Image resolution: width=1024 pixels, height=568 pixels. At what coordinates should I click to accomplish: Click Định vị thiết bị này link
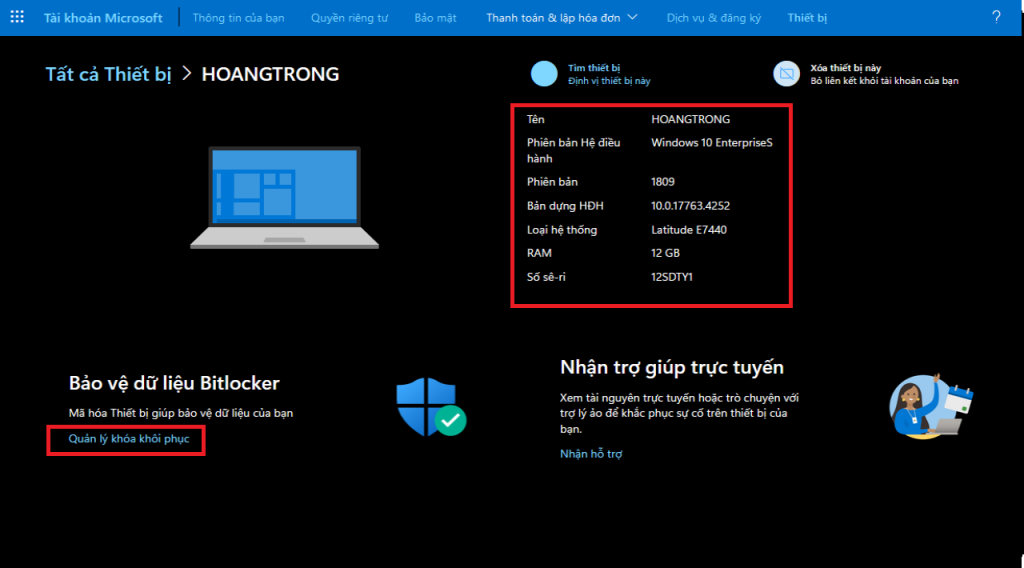[609, 81]
